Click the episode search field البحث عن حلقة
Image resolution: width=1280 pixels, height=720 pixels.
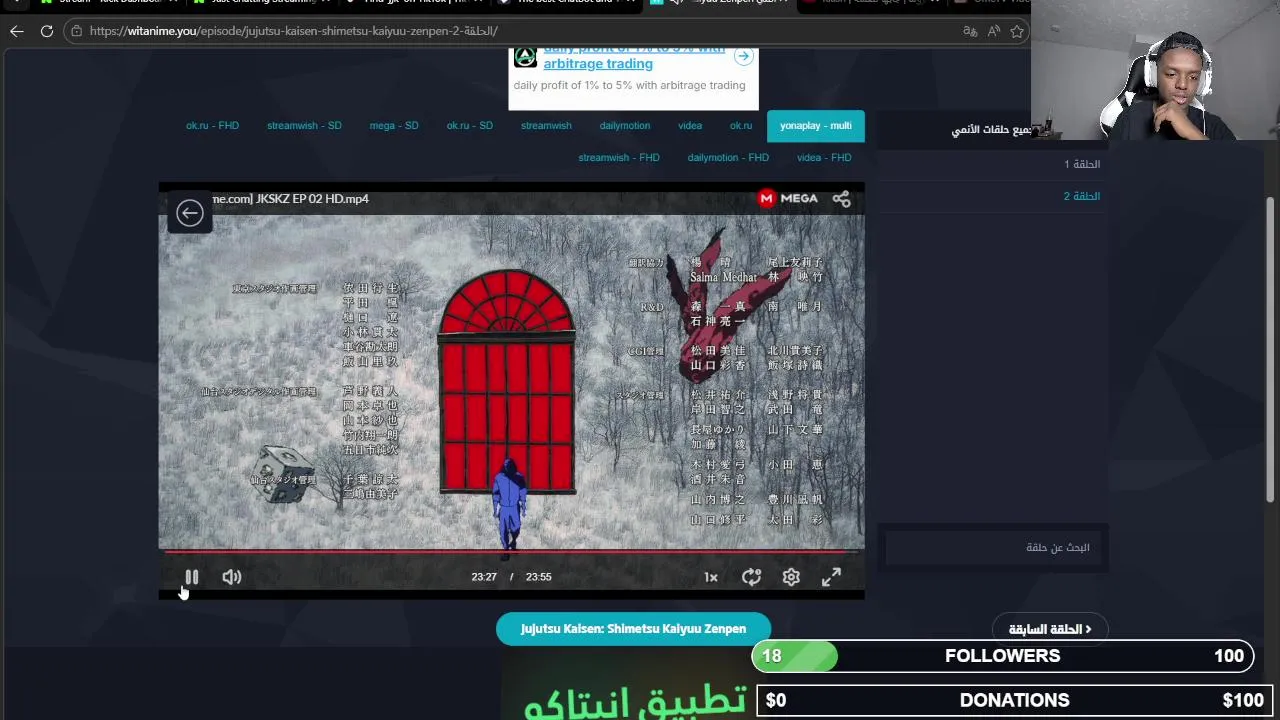(993, 548)
